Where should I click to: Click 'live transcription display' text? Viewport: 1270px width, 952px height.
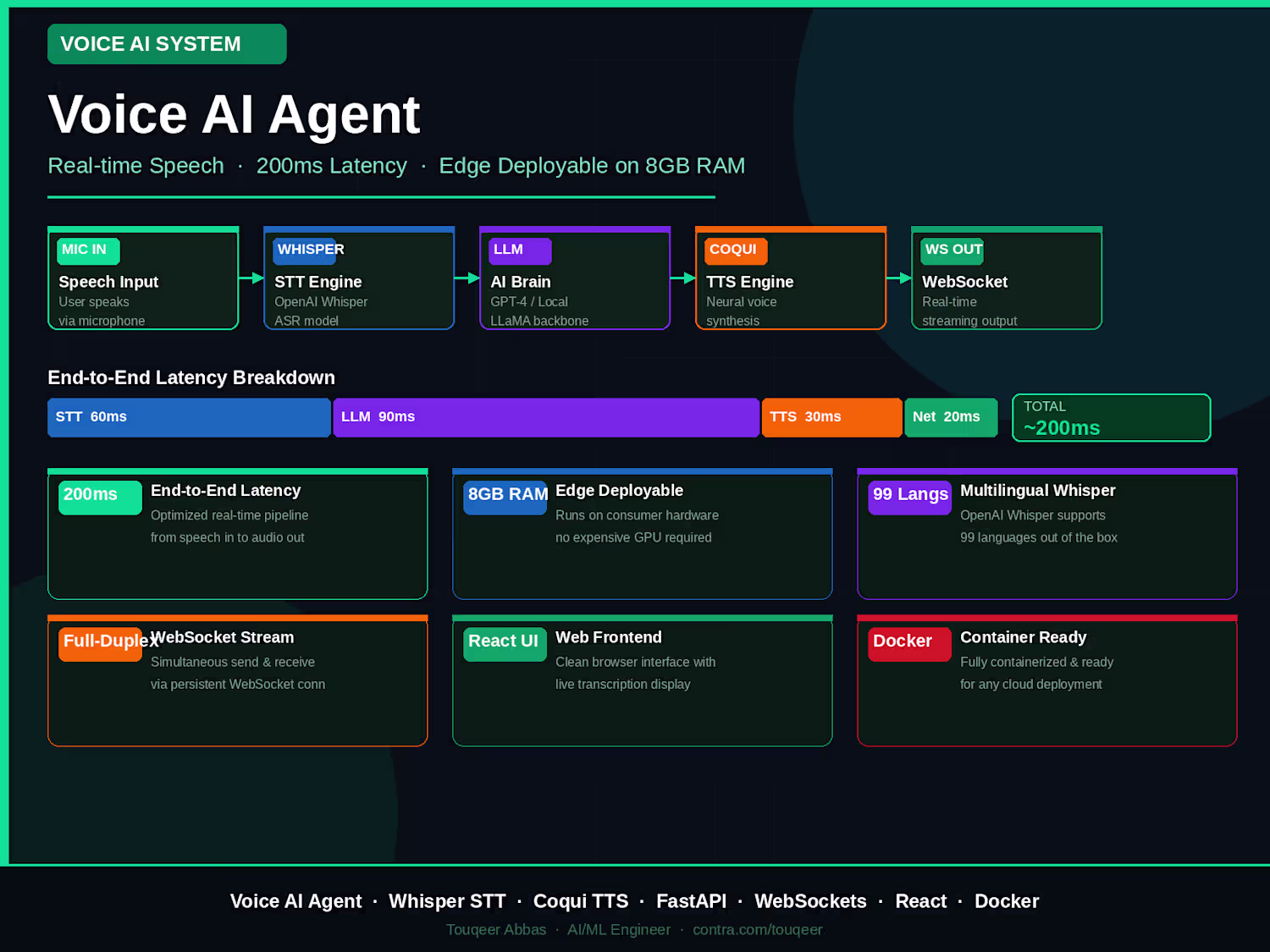[623, 684]
